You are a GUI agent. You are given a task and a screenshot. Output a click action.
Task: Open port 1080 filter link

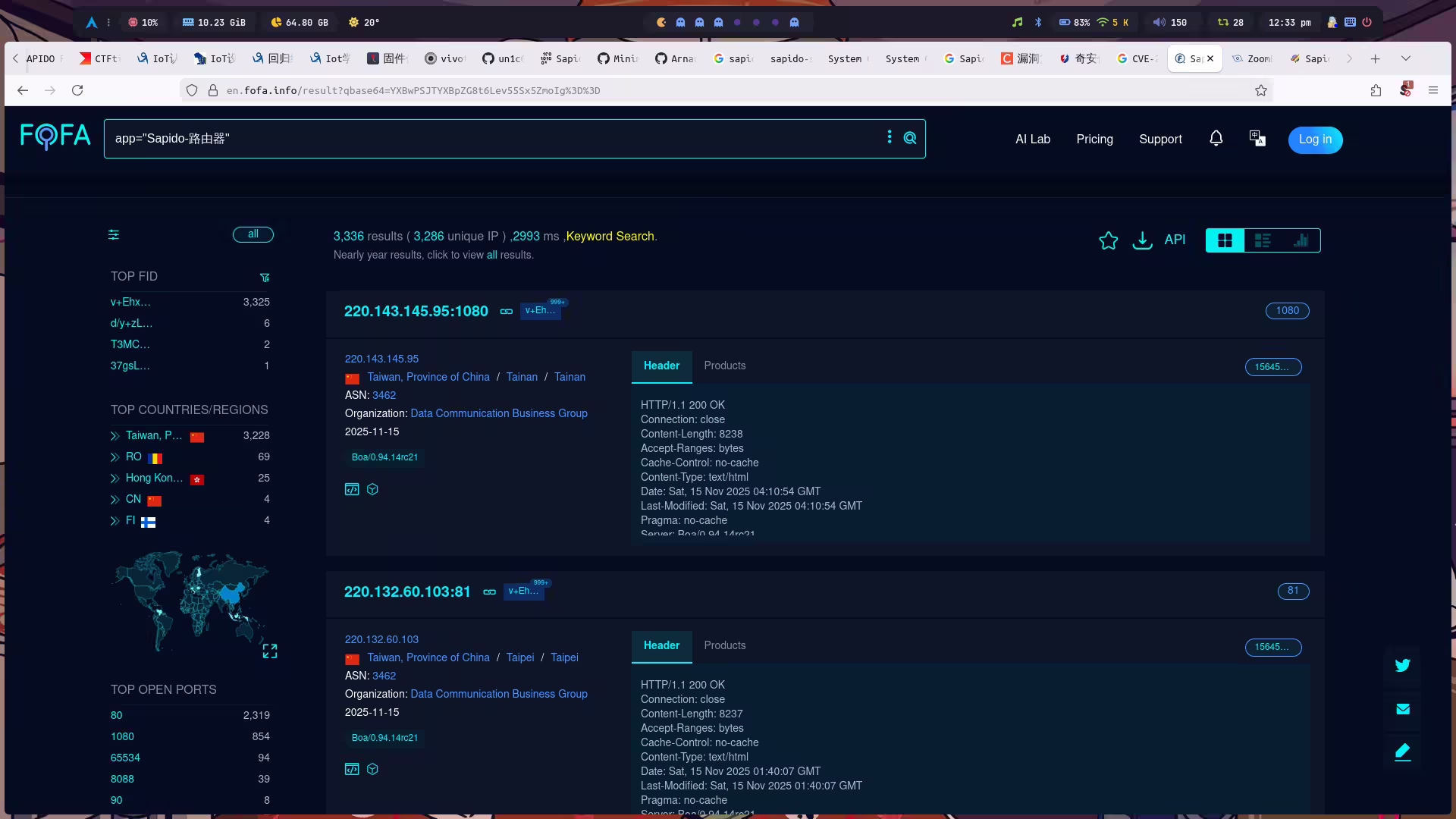(x=122, y=736)
